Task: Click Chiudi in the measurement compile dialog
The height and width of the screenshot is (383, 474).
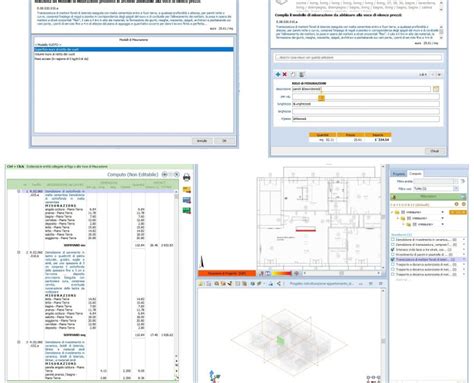Action: (435, 151)
